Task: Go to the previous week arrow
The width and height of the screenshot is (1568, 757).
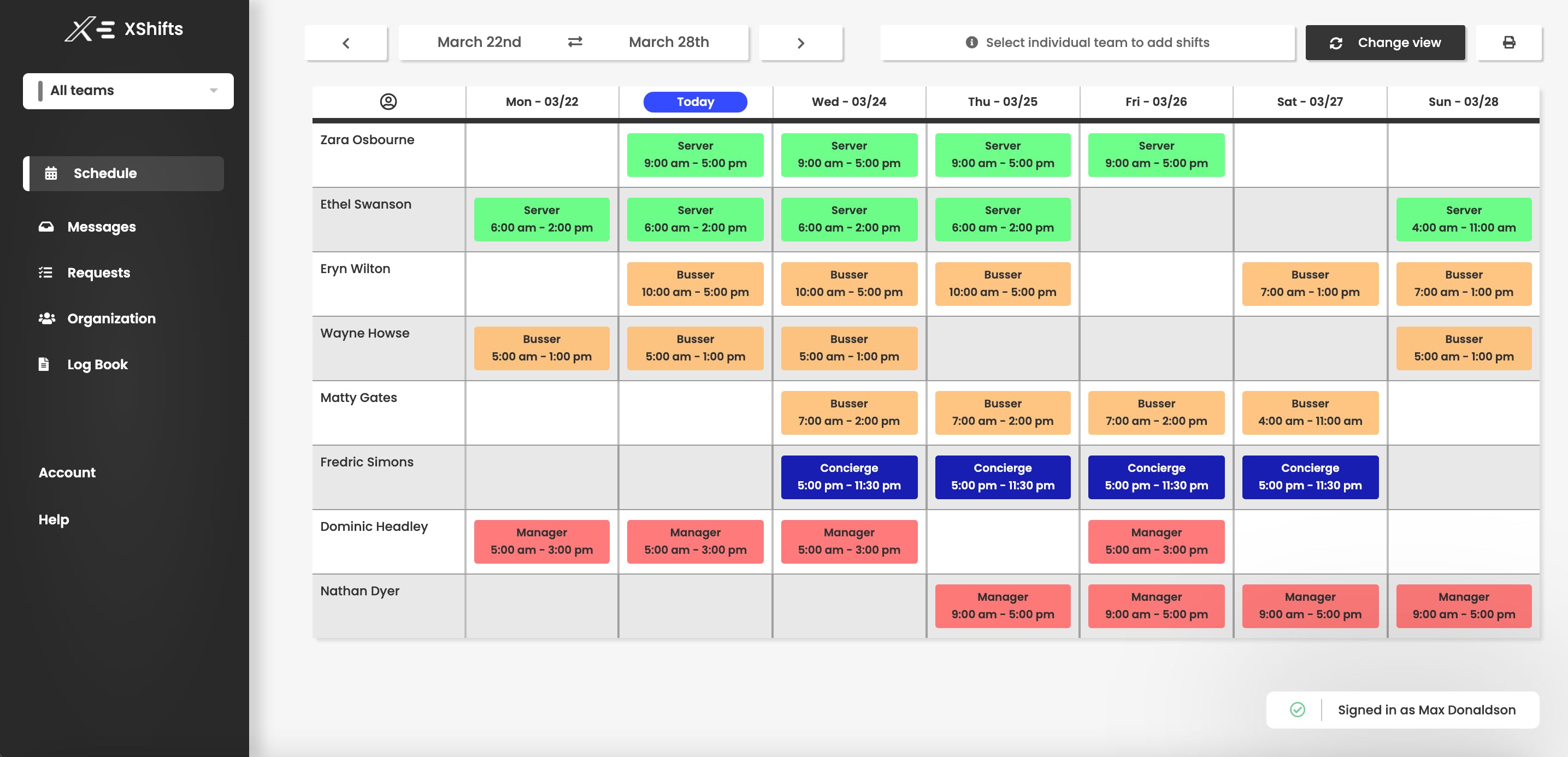Action: pyautogui.click(x=346, y=43)
